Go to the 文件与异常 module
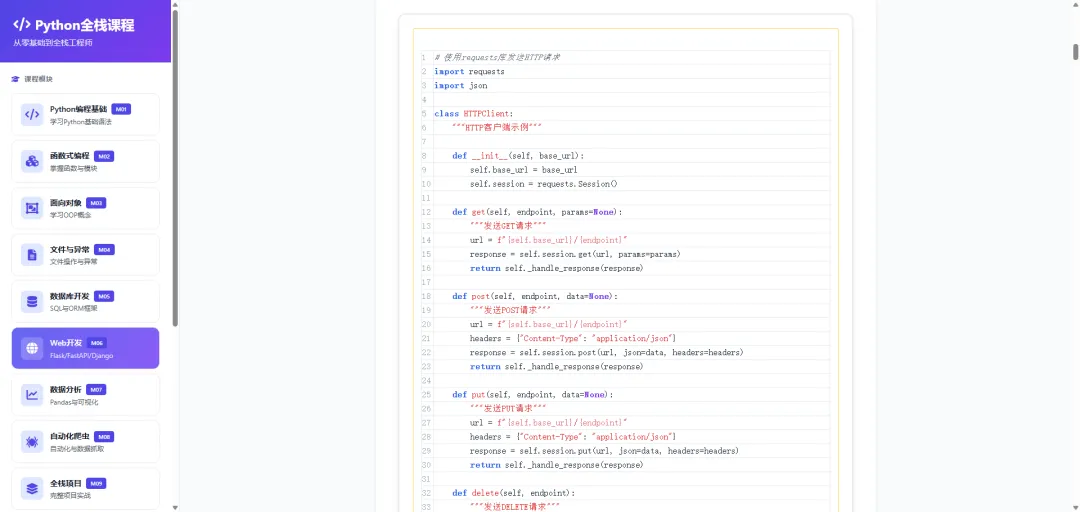This screenshot has width=1080, height=512. (85, 255)
